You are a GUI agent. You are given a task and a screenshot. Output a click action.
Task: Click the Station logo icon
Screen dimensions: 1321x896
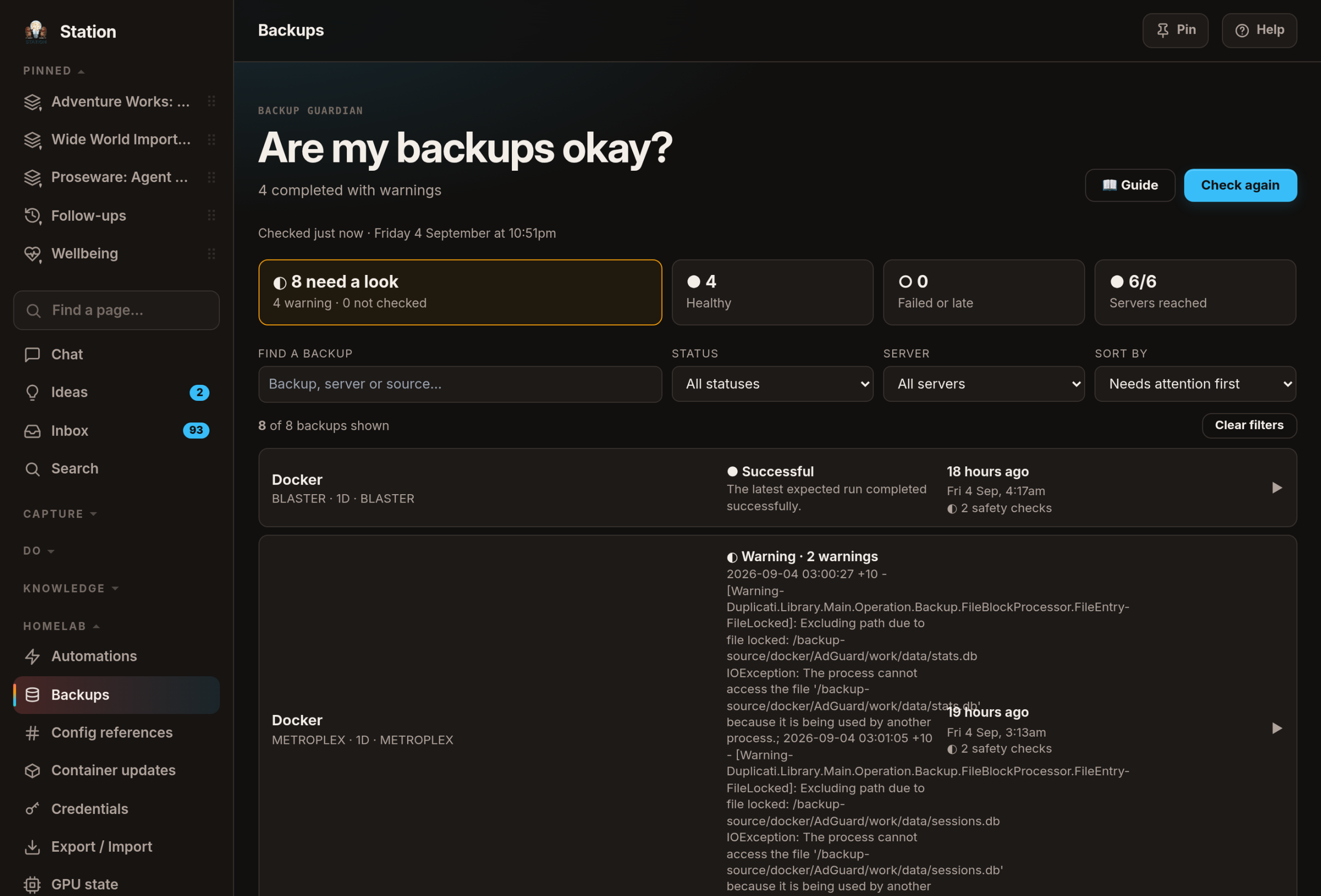pyautogui.click(x=36, y=31)
